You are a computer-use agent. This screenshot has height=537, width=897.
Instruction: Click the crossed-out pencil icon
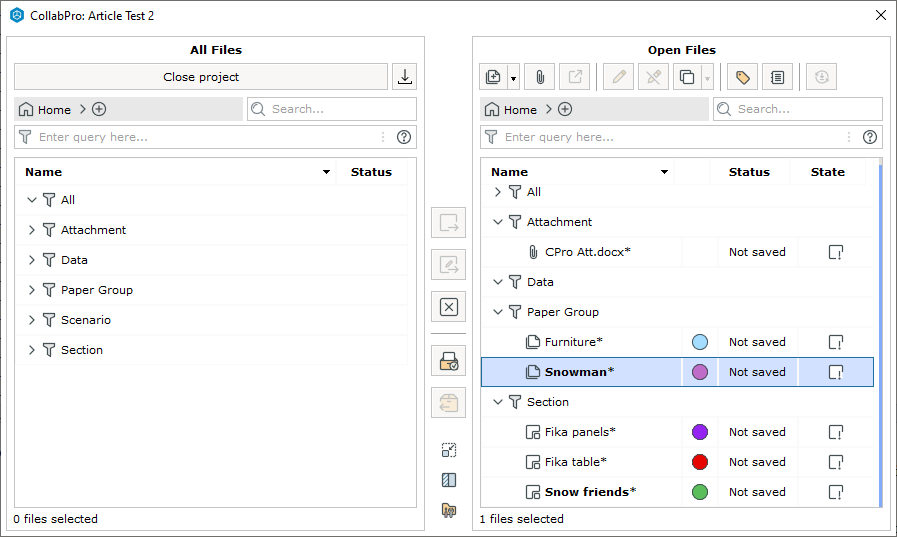tap(653, 77)
